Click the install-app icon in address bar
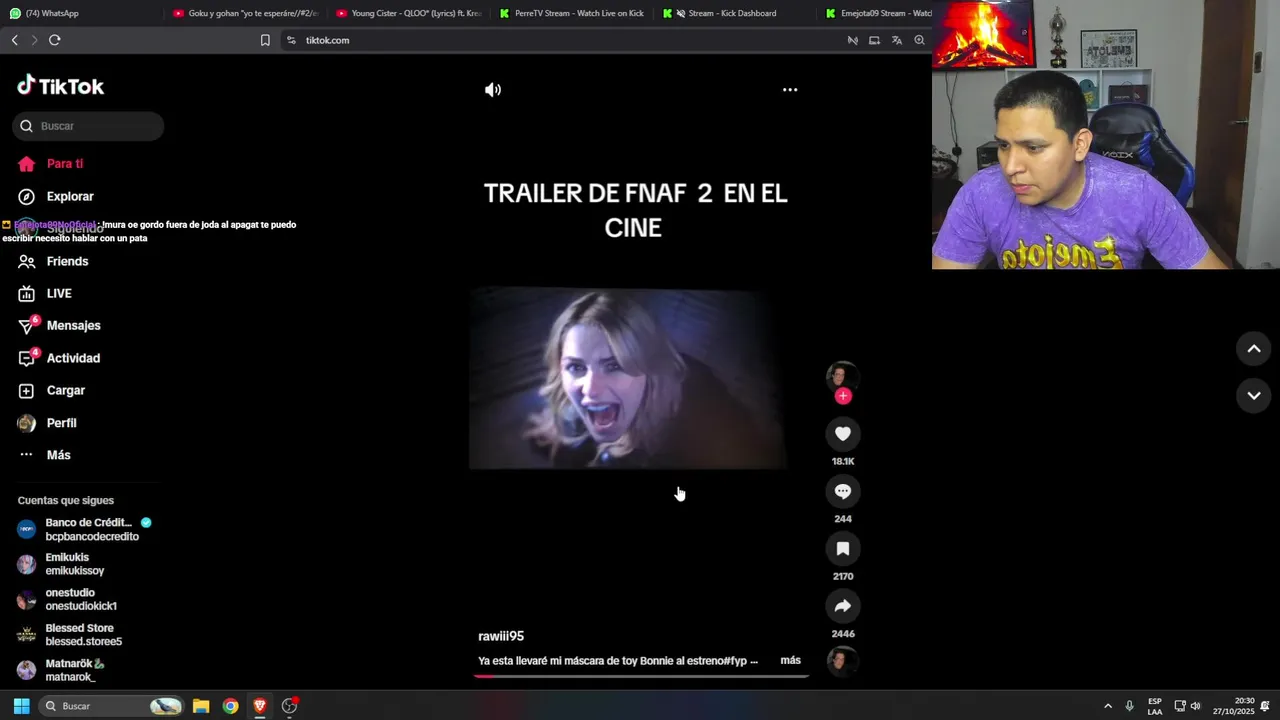Image resolution: width=1280 pixels, height=720 pixels. pos(874,40)
